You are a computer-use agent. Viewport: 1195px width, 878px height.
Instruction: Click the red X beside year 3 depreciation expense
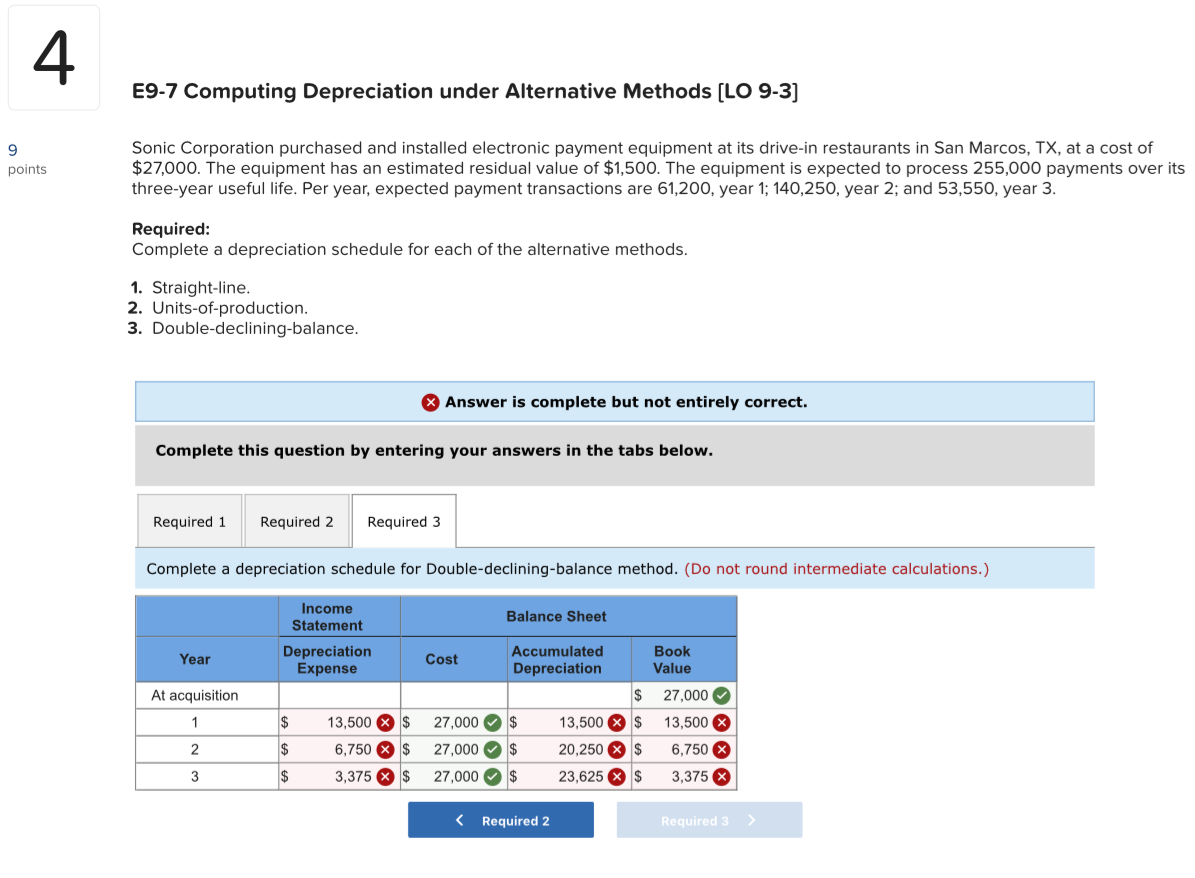click(384, 776)
